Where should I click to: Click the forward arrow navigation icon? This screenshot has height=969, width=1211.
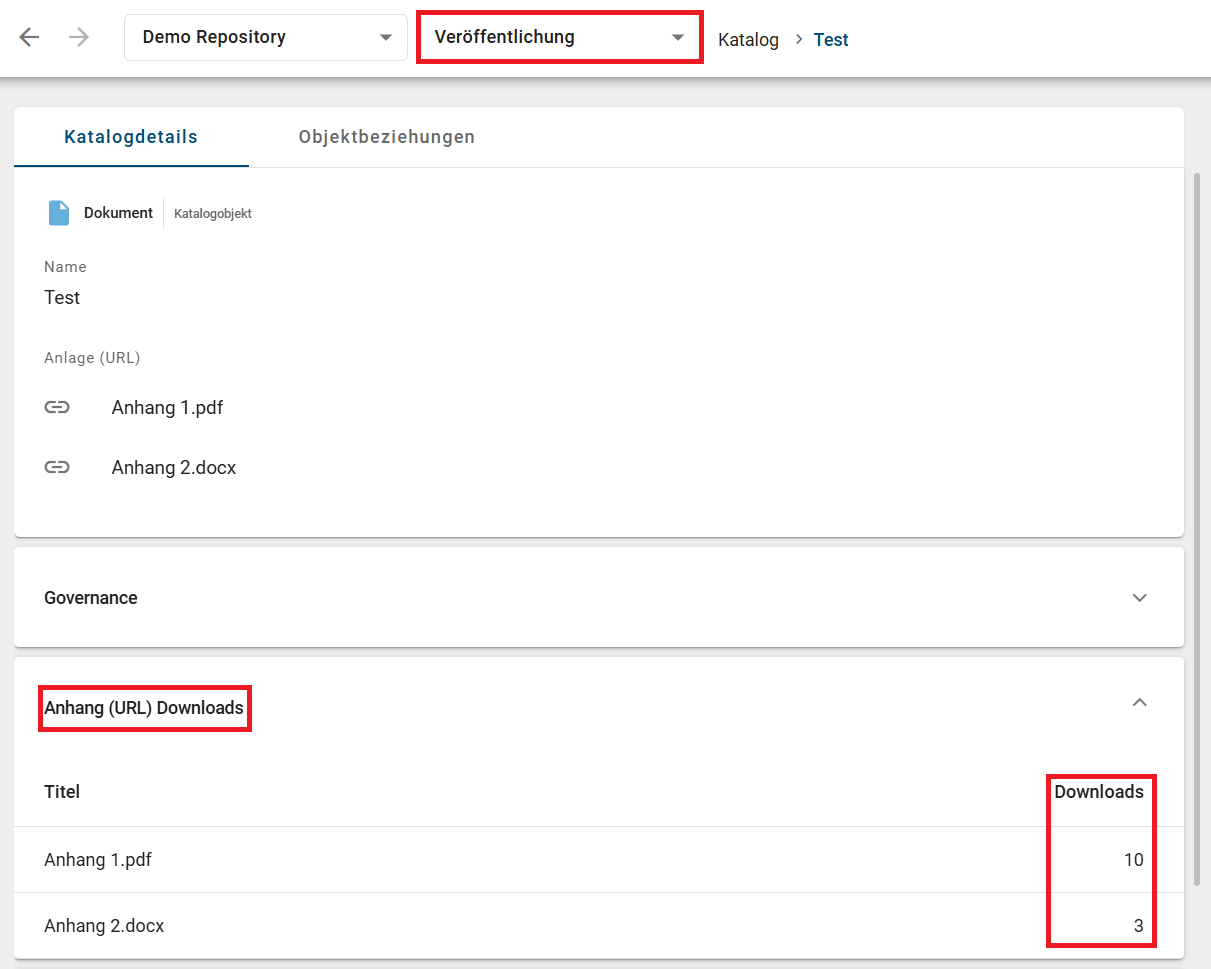tap(79, 37)
